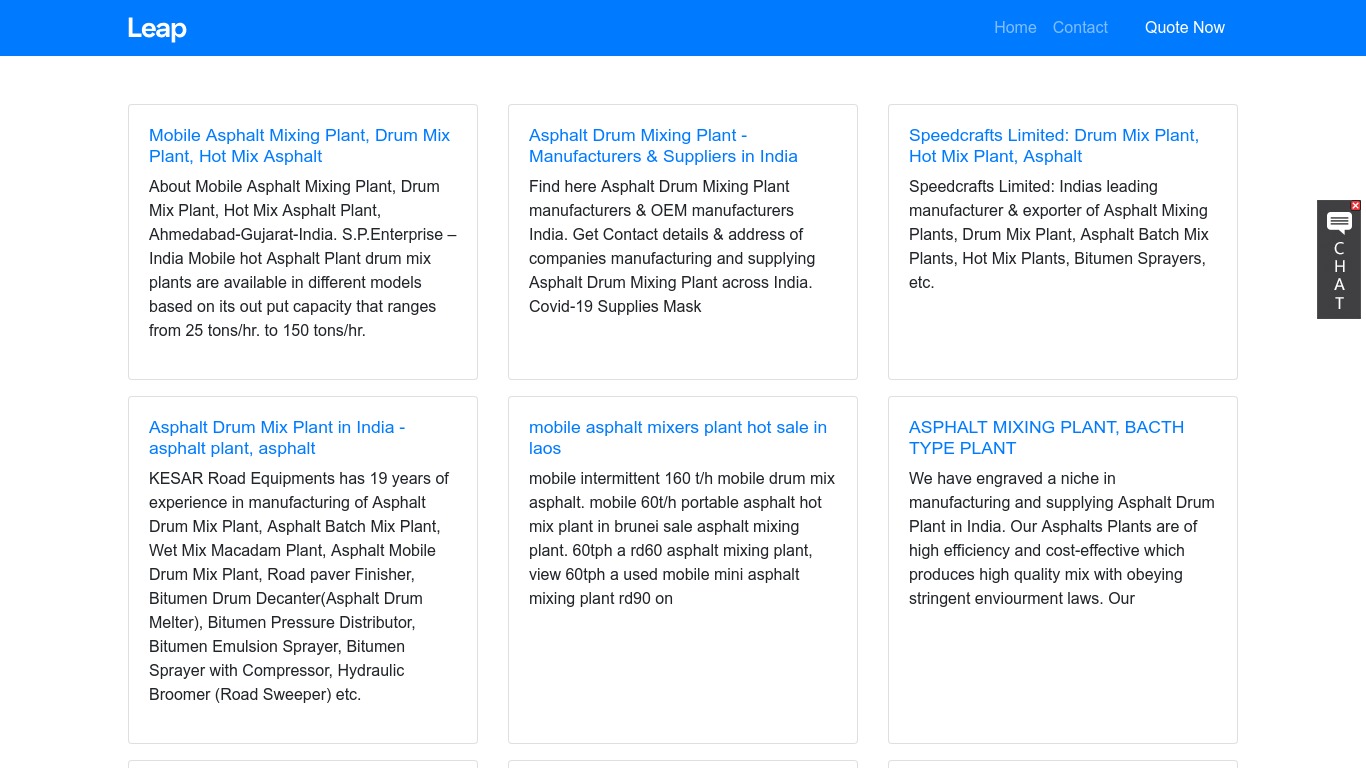The width and height of the screenshot is (1366, 768).
Task: Click the mobile intermittent 160 t/h description
Action: click(x=682, y=538)
